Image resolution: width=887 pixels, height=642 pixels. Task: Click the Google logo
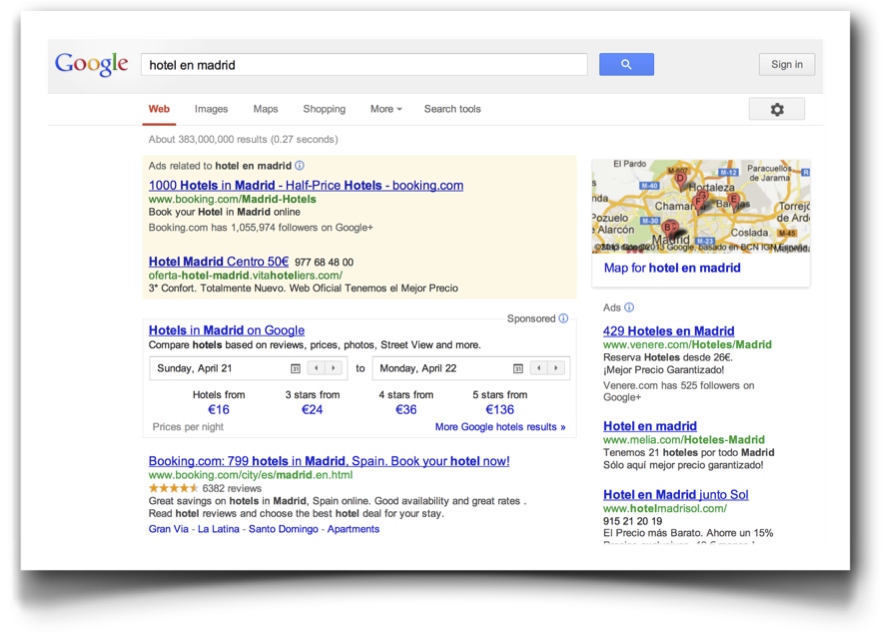(91, 64)
